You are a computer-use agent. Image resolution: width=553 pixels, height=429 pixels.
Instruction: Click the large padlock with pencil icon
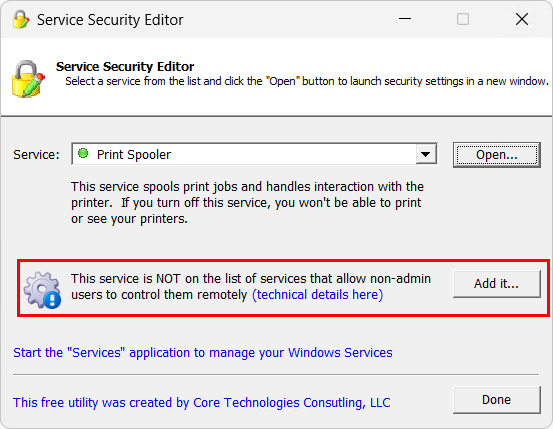(28, 79)
